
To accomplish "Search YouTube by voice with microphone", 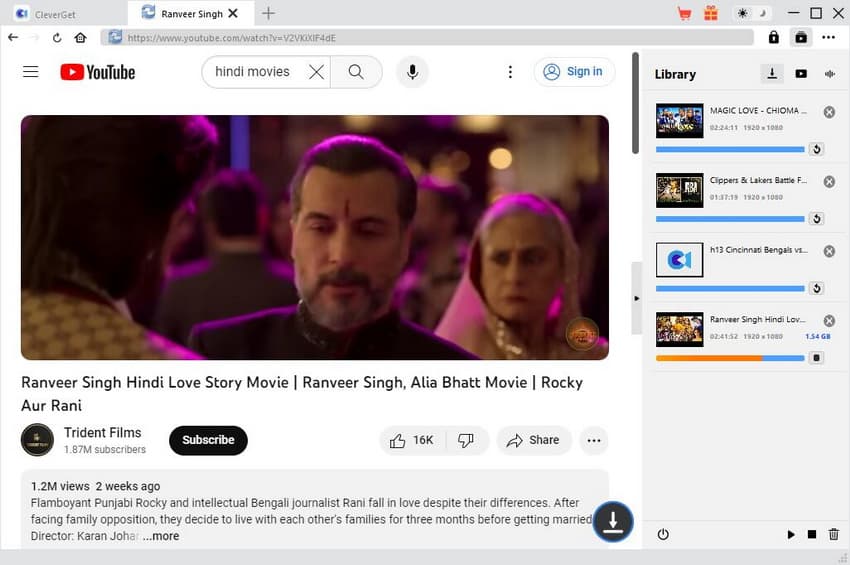I will 412,72.
